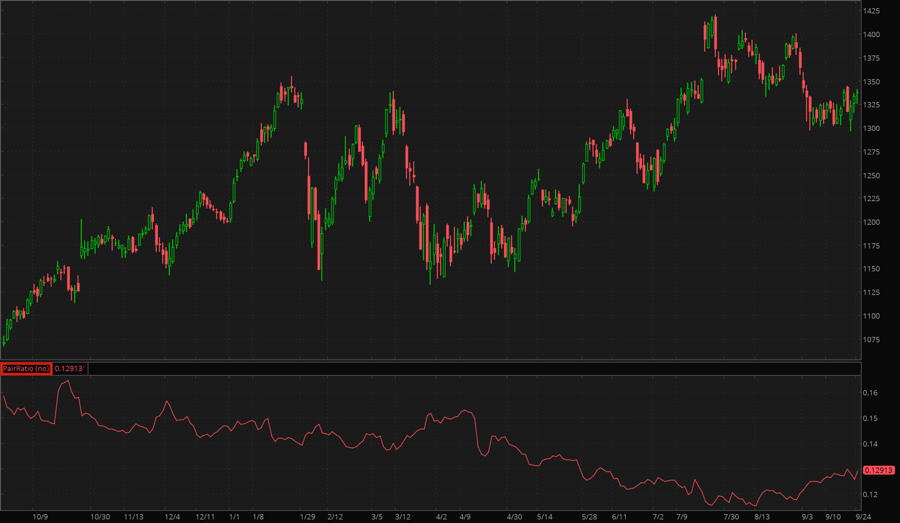Click the 1250 level on price axis
900x523 pixels.
click(875, 175)
